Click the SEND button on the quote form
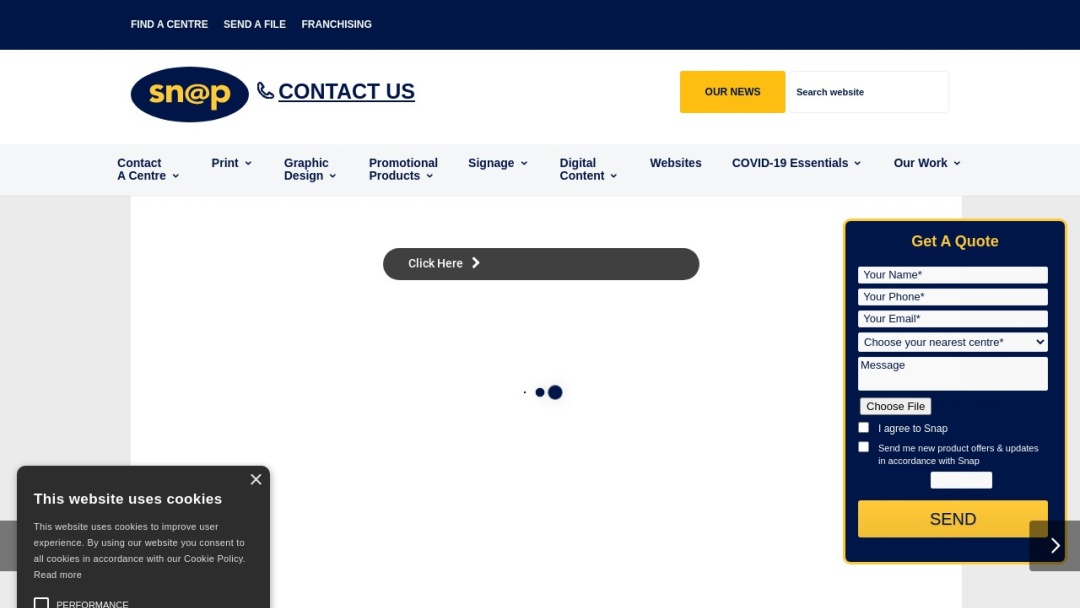This screenshot has height=608, width=1080. click(x=952, y=519)
